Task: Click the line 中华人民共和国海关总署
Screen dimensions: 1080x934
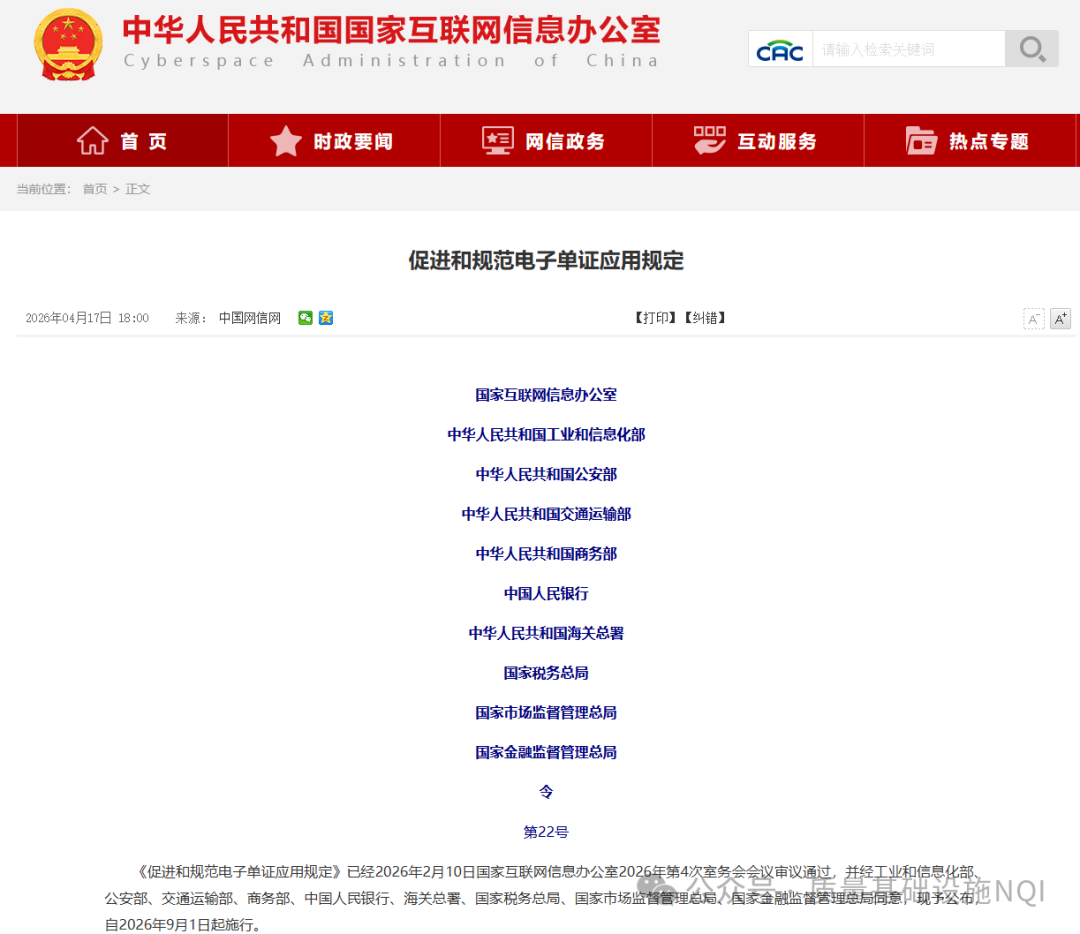Action: [x=546, y=633]
